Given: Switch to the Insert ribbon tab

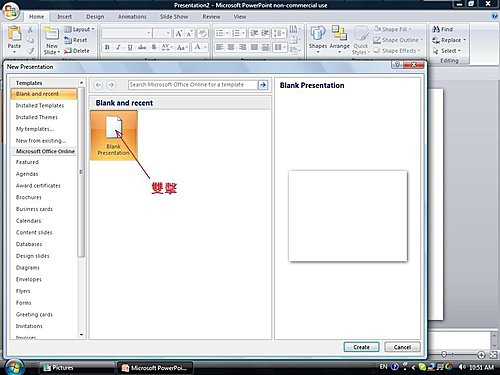Looking at the screenshot, I should click(x=64, y=17).
